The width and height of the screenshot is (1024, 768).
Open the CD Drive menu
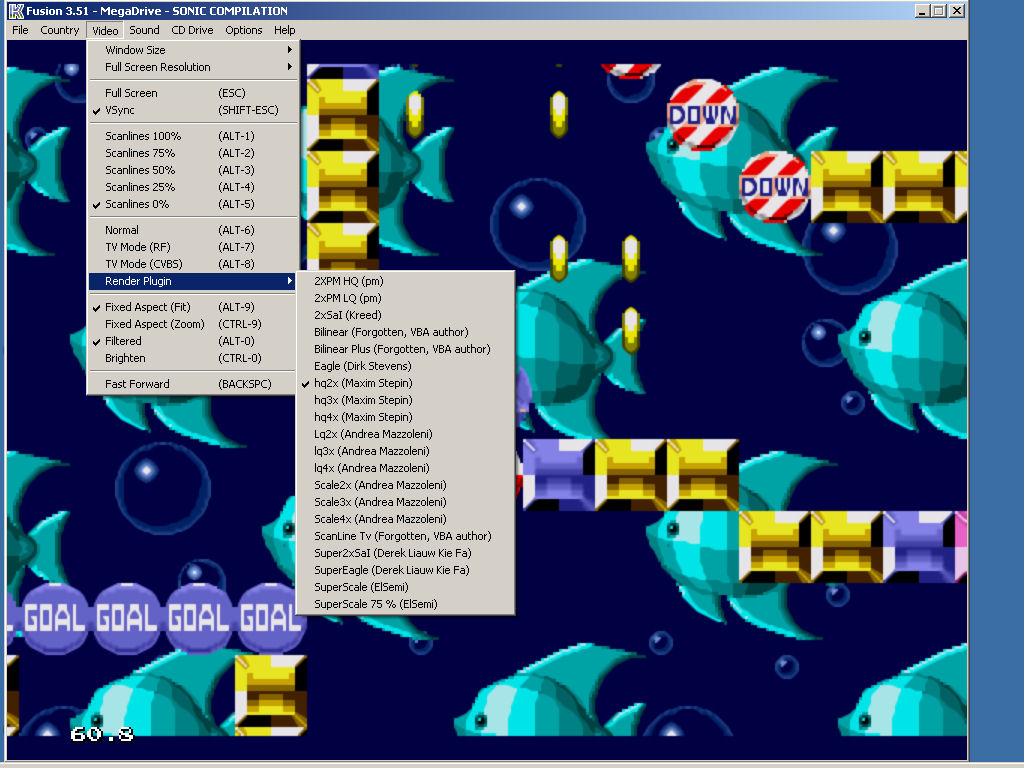[x=192, y=30]
